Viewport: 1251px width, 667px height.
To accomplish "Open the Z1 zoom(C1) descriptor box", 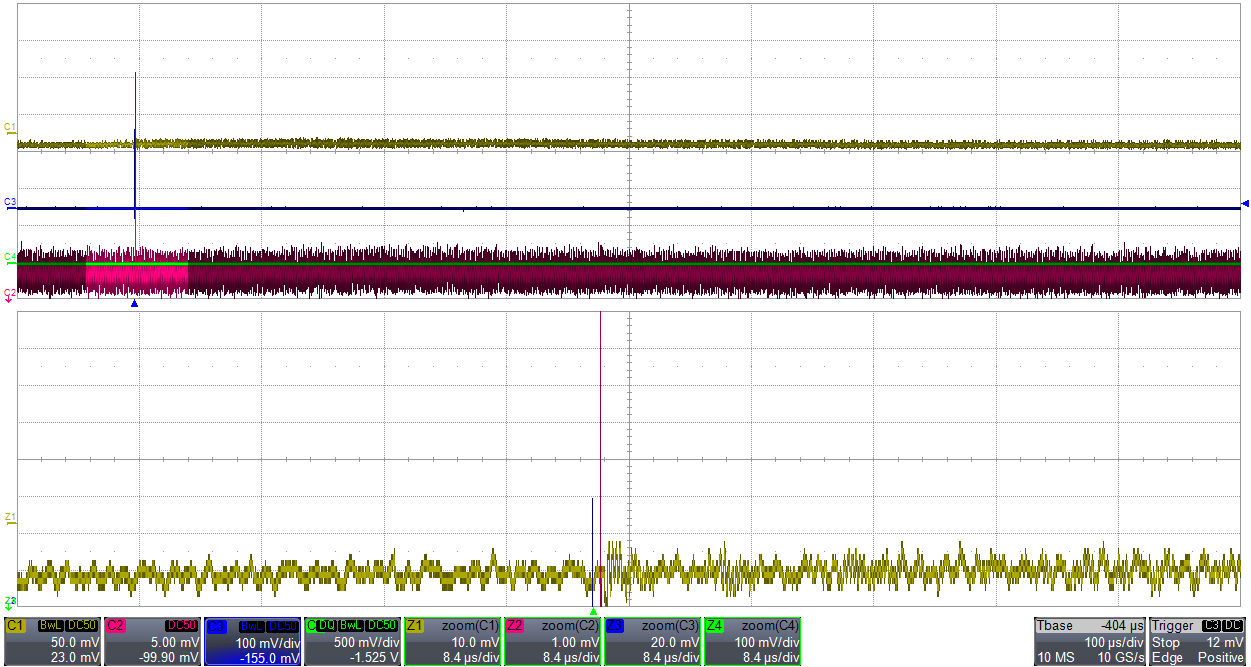I will (452, 641).
